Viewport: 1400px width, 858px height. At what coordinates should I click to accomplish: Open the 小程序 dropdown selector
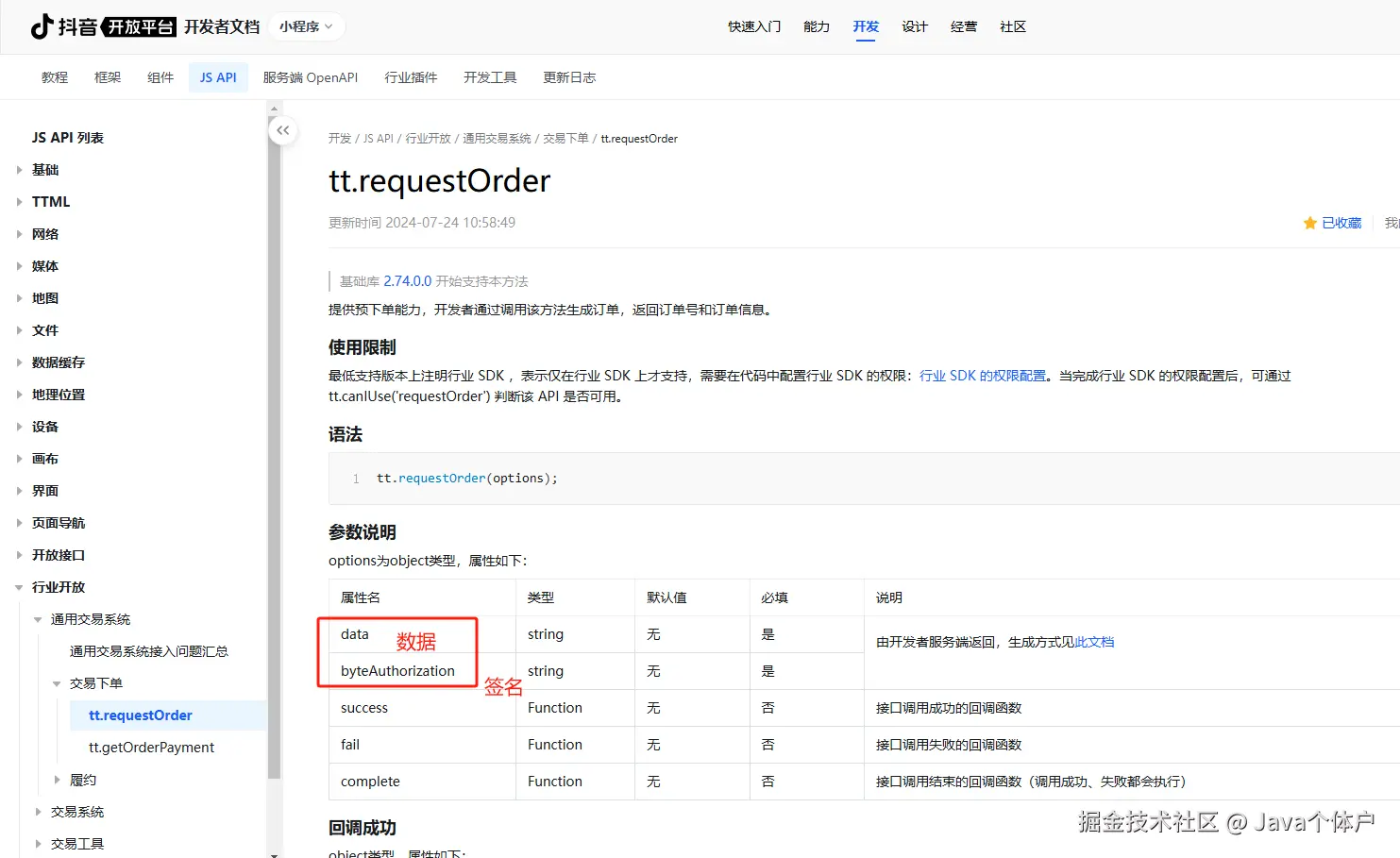(x=306, y=26)
